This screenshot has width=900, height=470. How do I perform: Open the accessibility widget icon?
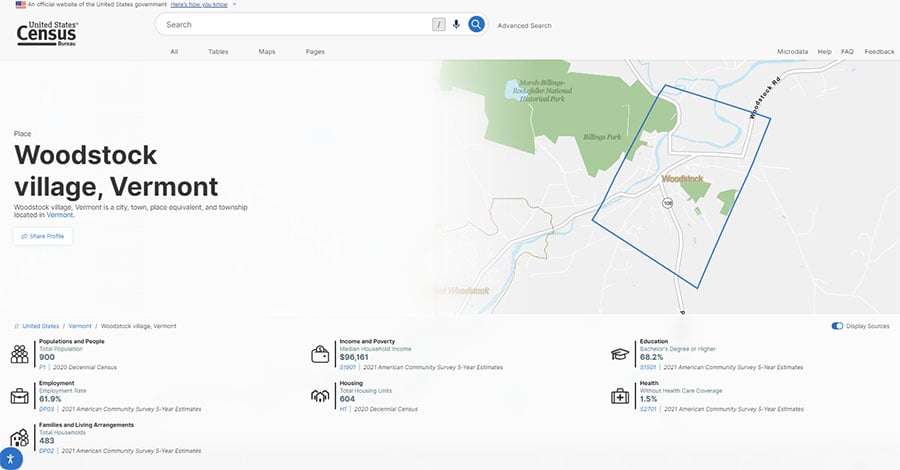pyautogui.click(x=10, y=459)
